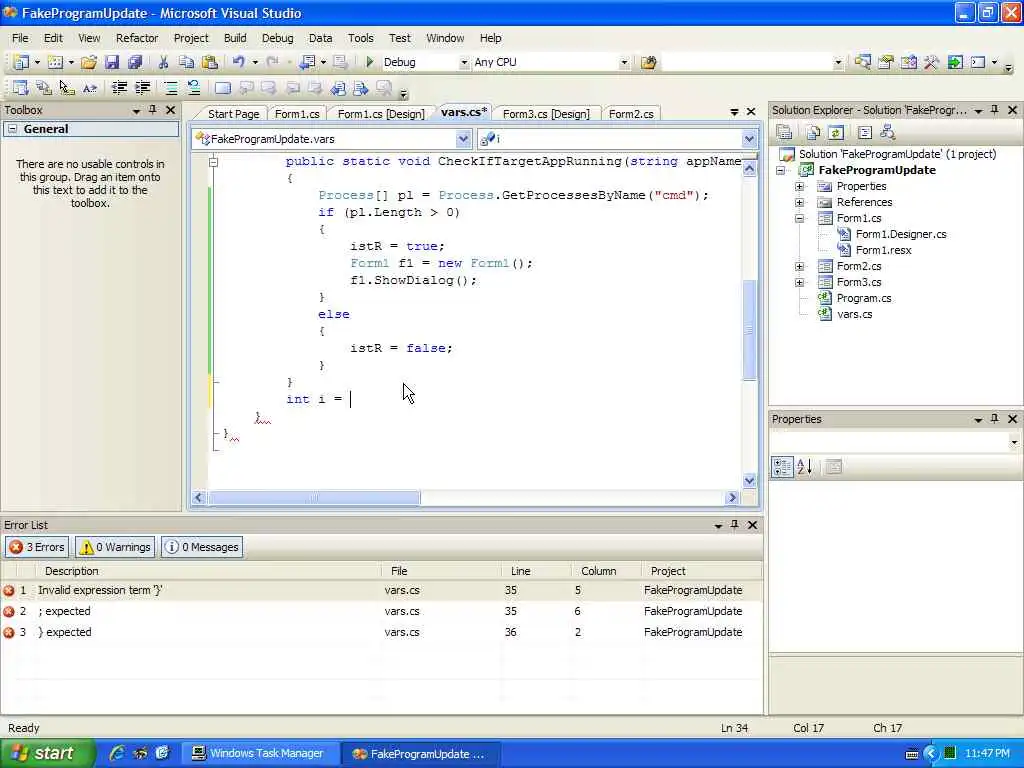Screen dimensions: 1024x768
Task: Toggle auto-hide pin on Properties panel
Action: click(995, 419)
